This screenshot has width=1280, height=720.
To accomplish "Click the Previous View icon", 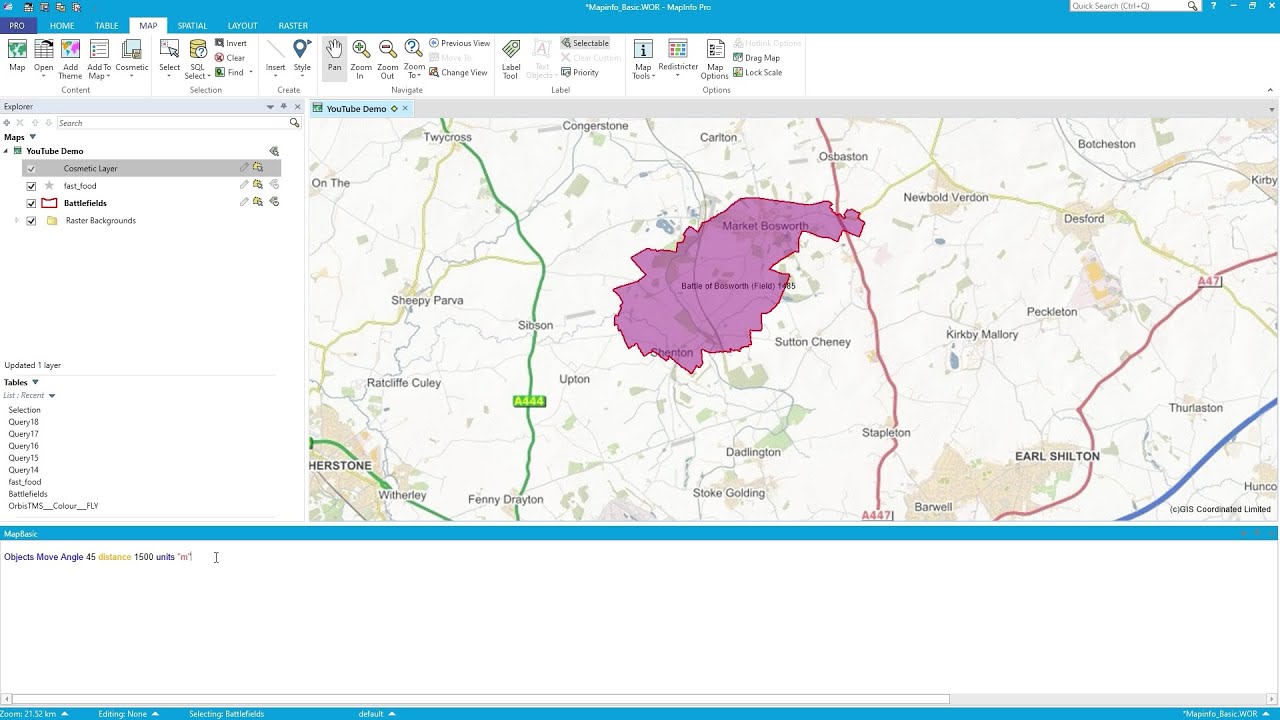I will pyautogui.click(x=434, y=43).
